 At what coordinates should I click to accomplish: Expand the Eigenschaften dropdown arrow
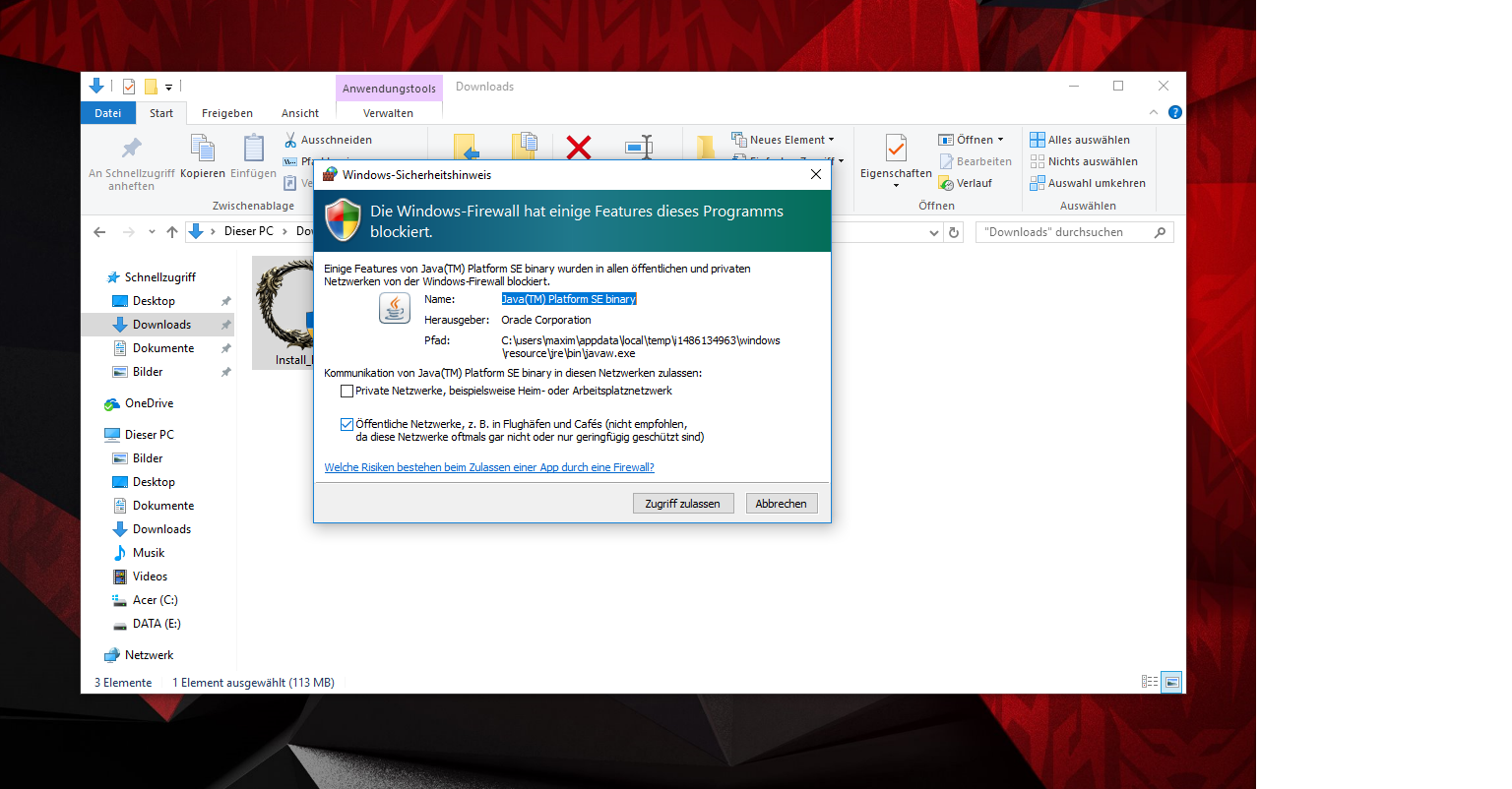[x=896, y=186]
